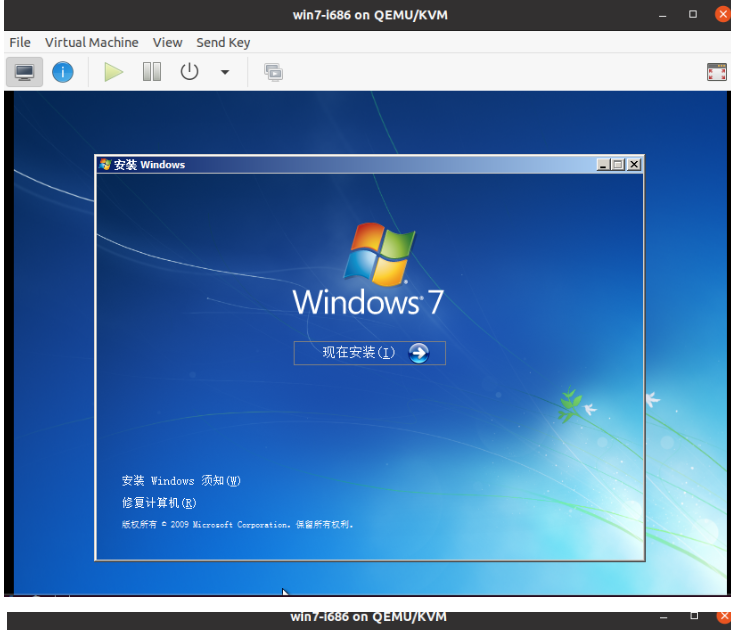Click the copyright text 版权所有 2009 Microsoft Corporation

237,525
